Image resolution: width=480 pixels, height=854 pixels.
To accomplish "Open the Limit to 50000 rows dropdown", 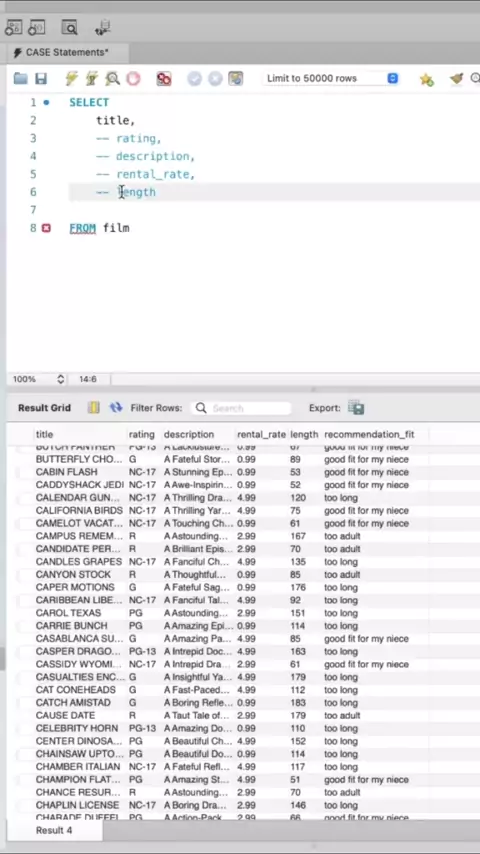I will [x=331, y=78].
